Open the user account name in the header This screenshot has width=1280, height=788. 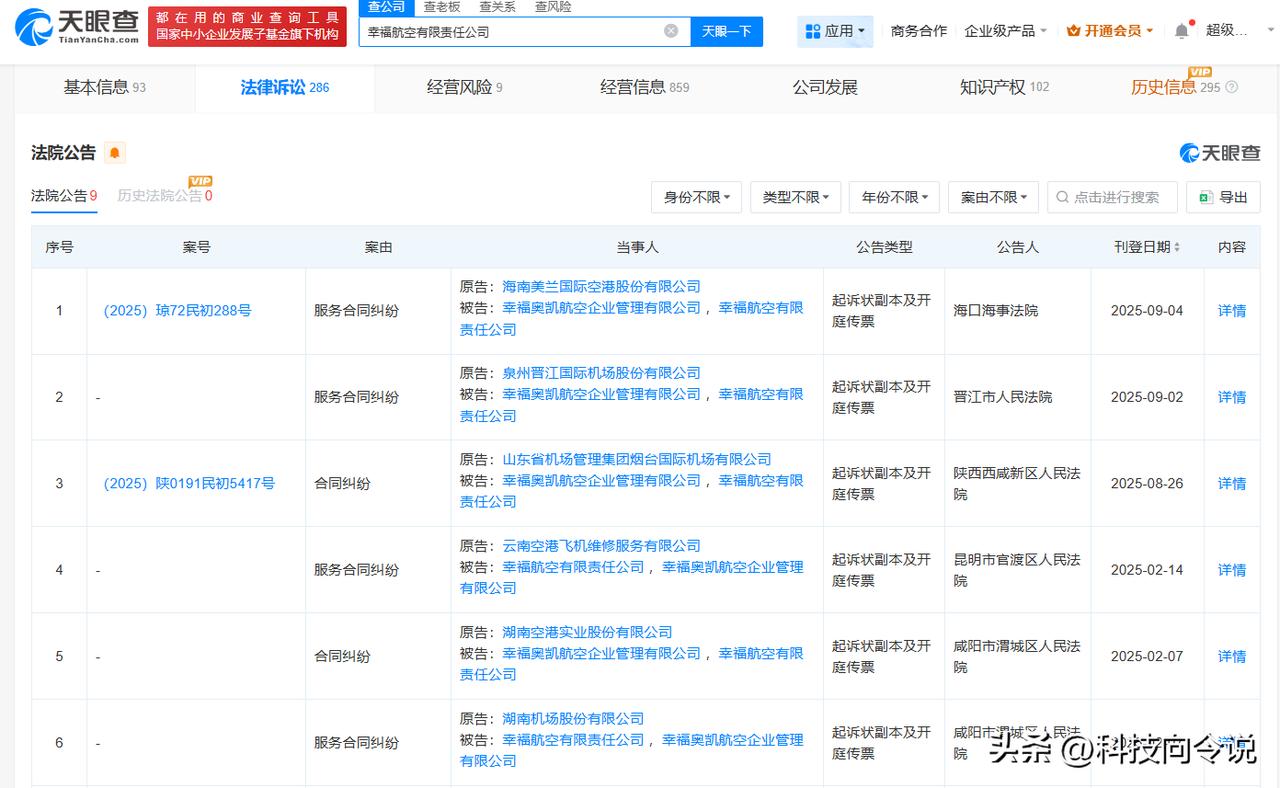(x=1227, y=31)
